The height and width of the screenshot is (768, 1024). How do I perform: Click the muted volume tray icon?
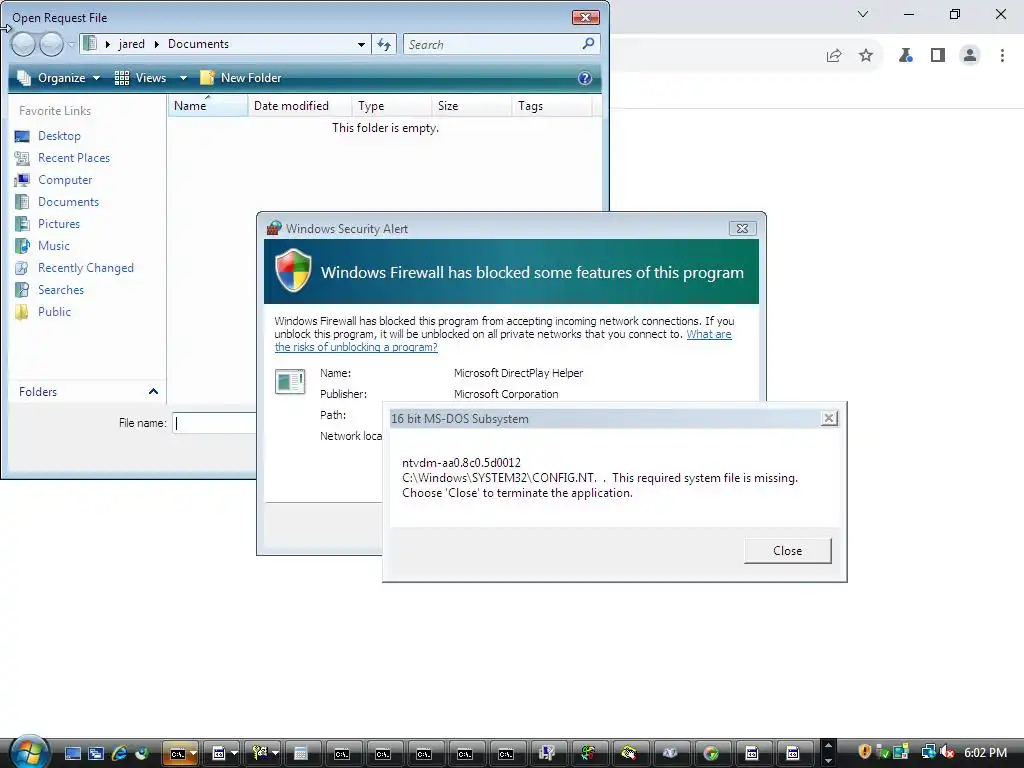click(x=947, y=752)
